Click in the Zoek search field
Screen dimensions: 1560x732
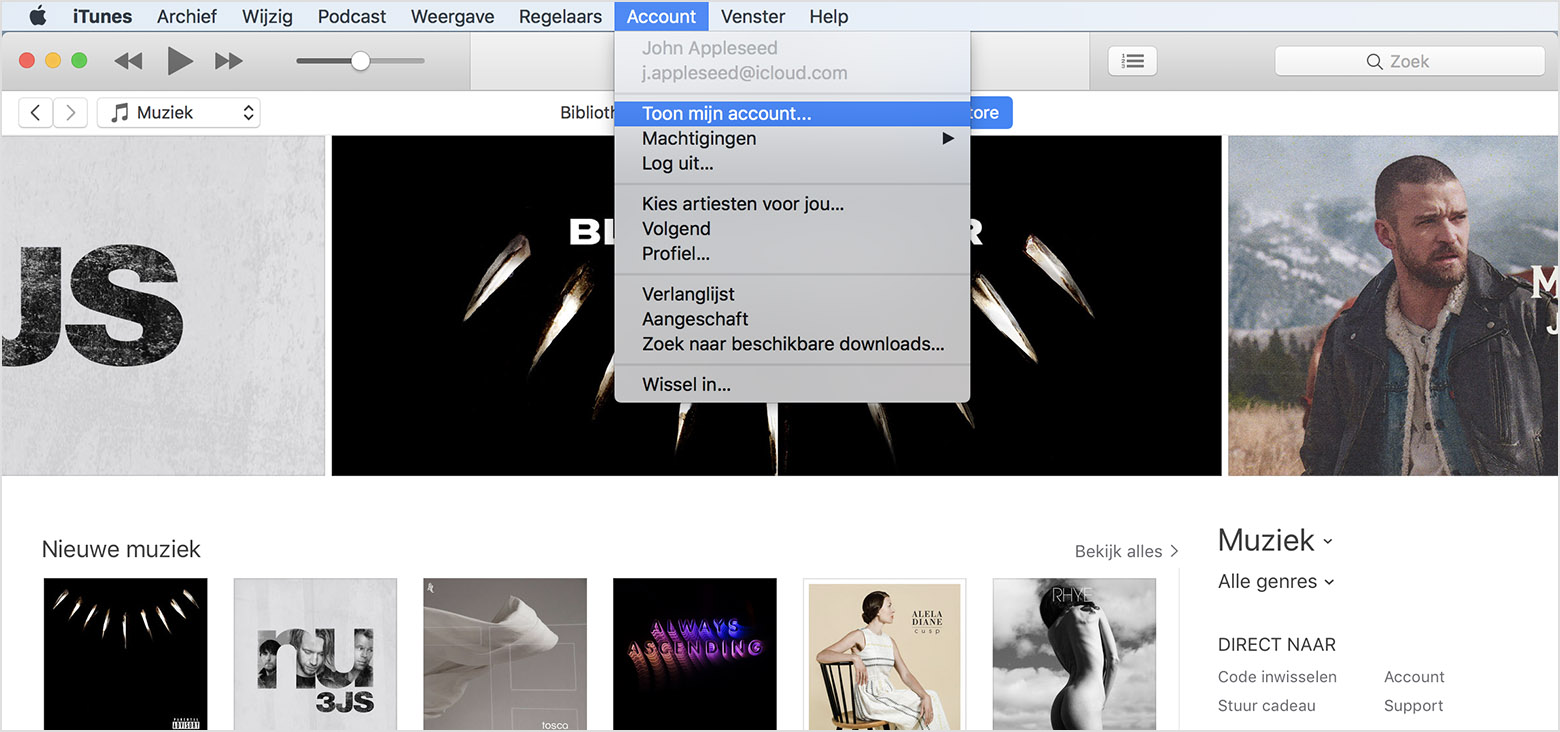point(1410,61)
